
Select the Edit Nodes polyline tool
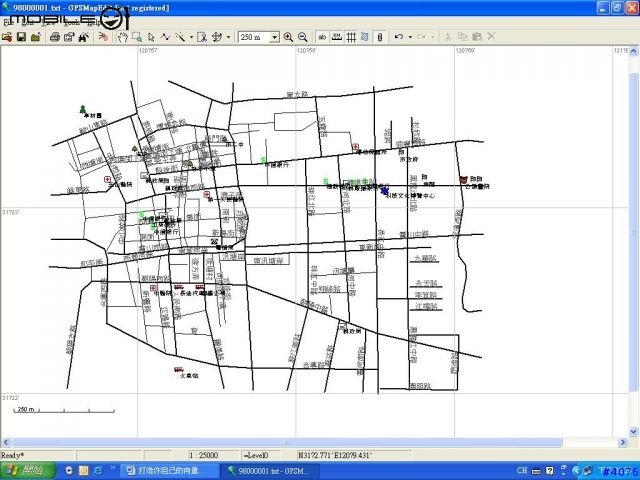point(165,37)
